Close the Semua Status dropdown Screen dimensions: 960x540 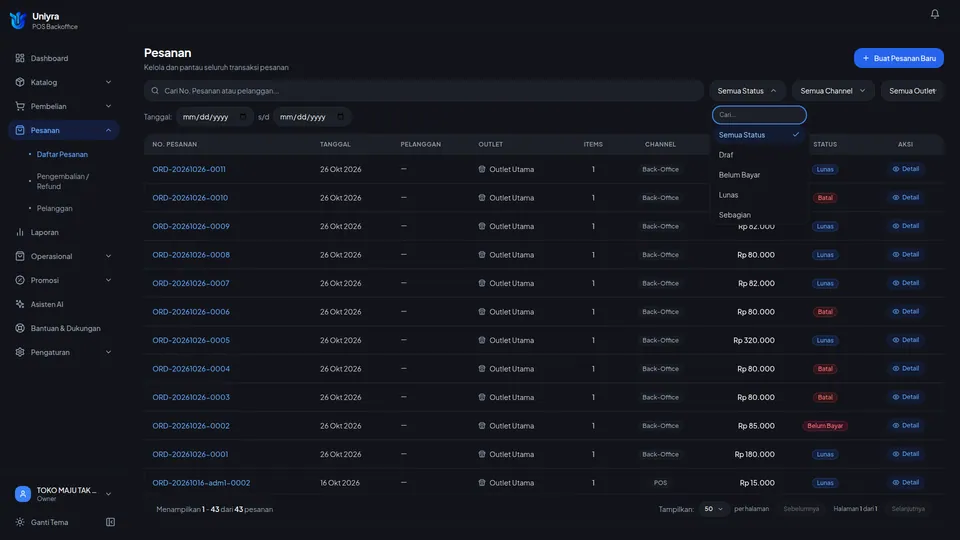point(747,91)
